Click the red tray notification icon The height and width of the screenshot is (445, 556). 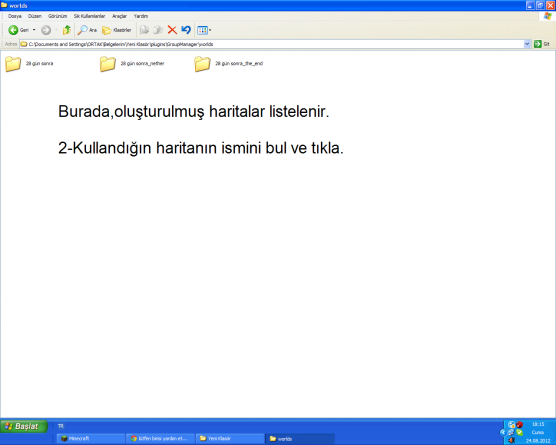click(519, 424)
